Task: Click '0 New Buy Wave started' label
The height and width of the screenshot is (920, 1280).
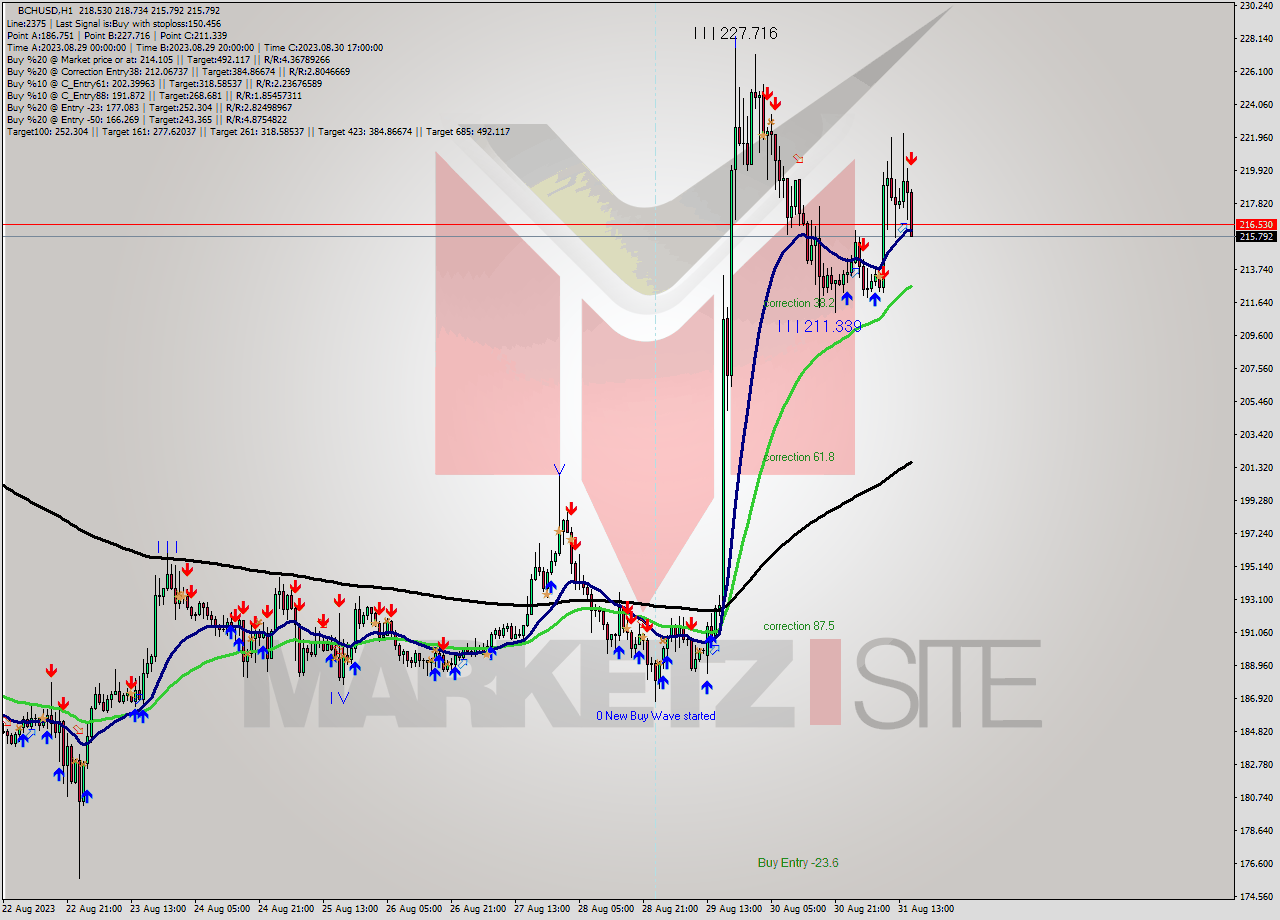Action: [x=656, y=716]
